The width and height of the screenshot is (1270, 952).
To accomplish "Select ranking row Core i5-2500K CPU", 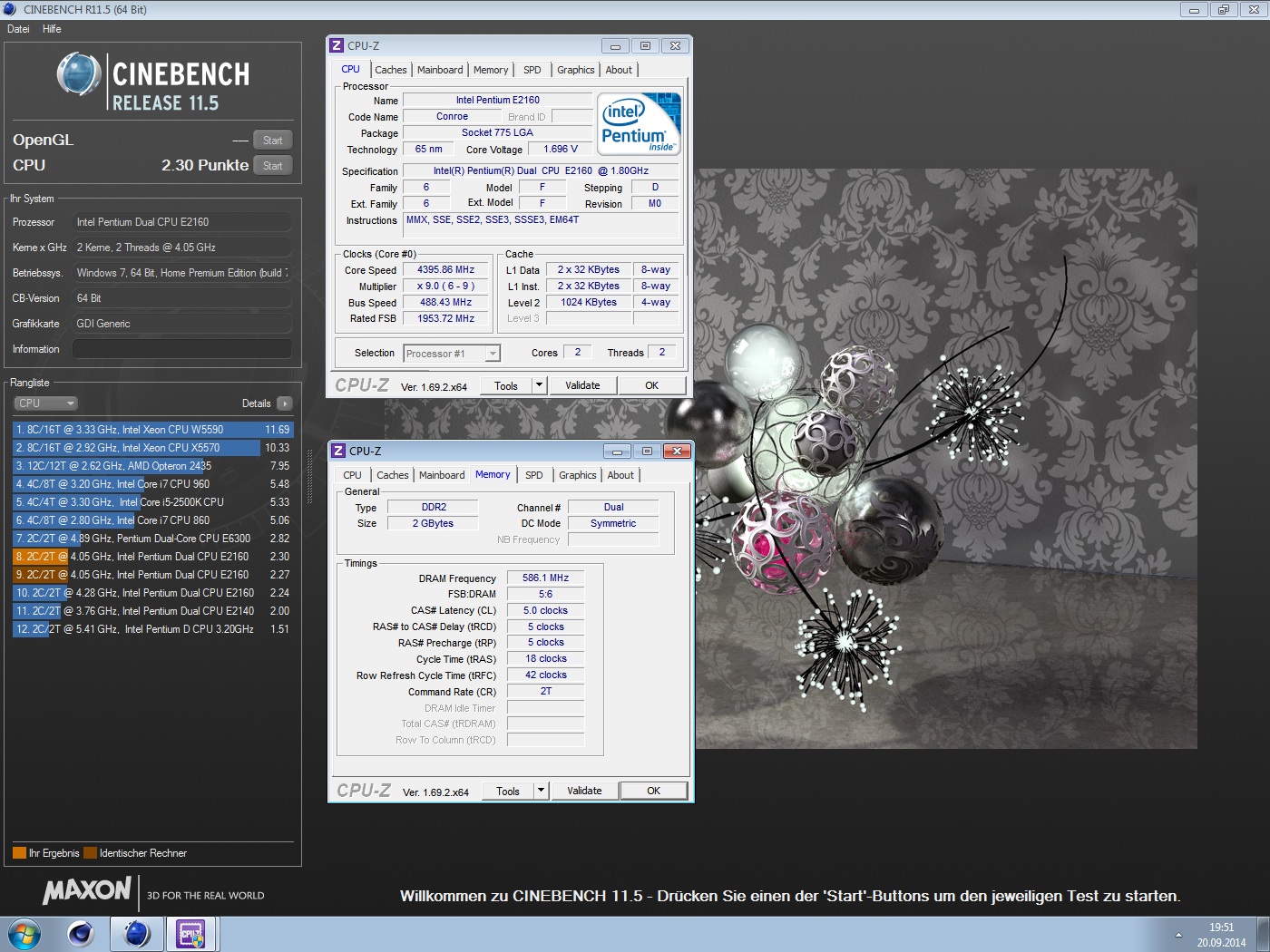I will (x=152, y=502).
